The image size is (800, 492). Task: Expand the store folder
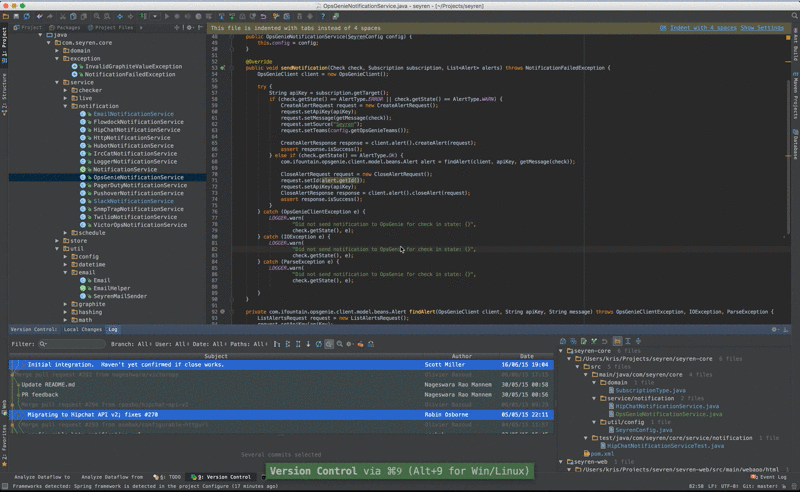pos(57,241)
